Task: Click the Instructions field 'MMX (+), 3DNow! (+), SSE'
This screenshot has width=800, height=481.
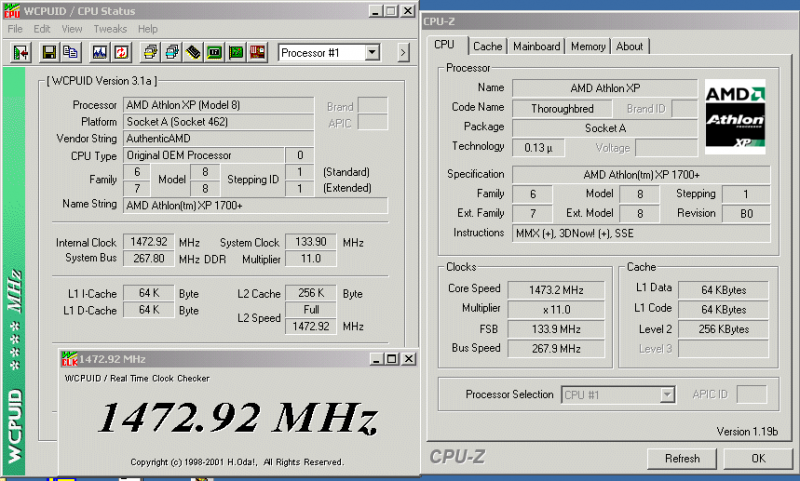Action: (641, 234)
